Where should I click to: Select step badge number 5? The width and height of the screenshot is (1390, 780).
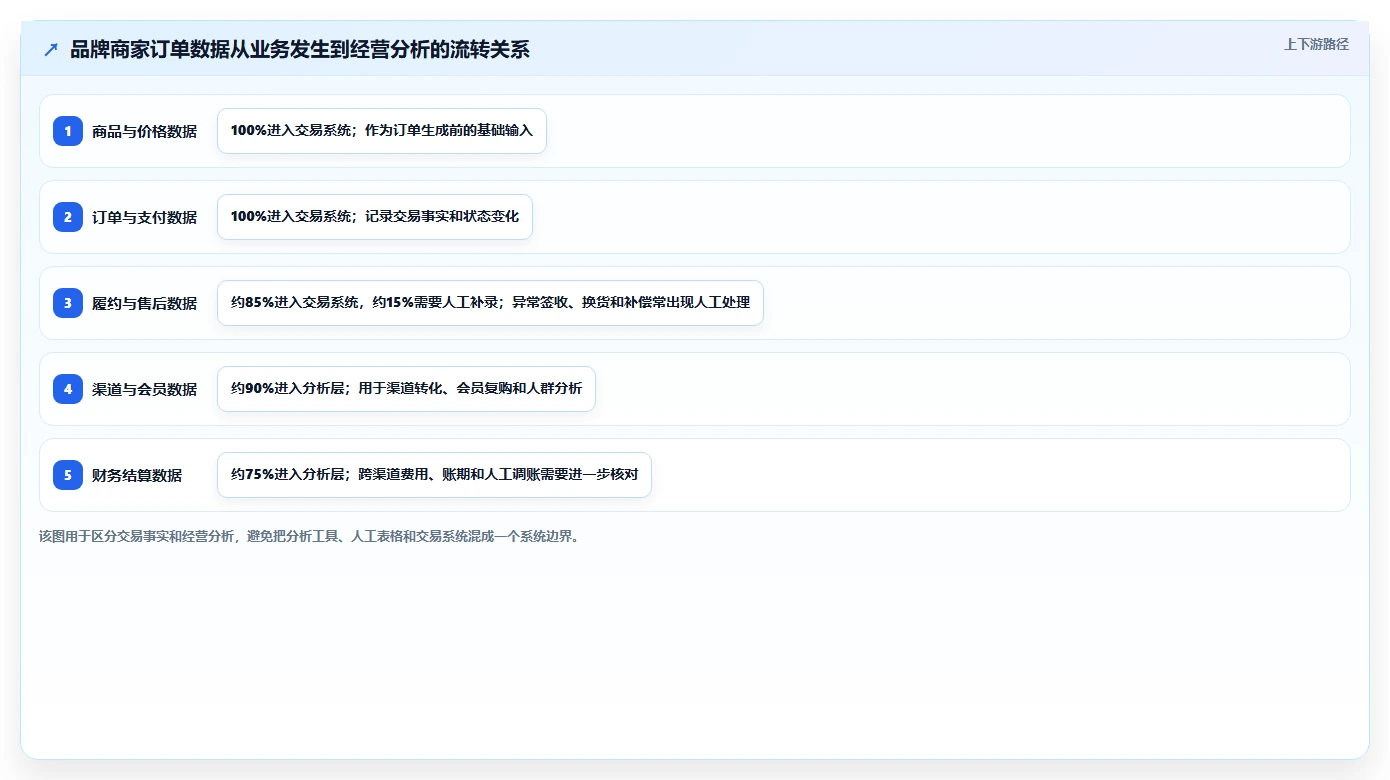coord(68,475)
